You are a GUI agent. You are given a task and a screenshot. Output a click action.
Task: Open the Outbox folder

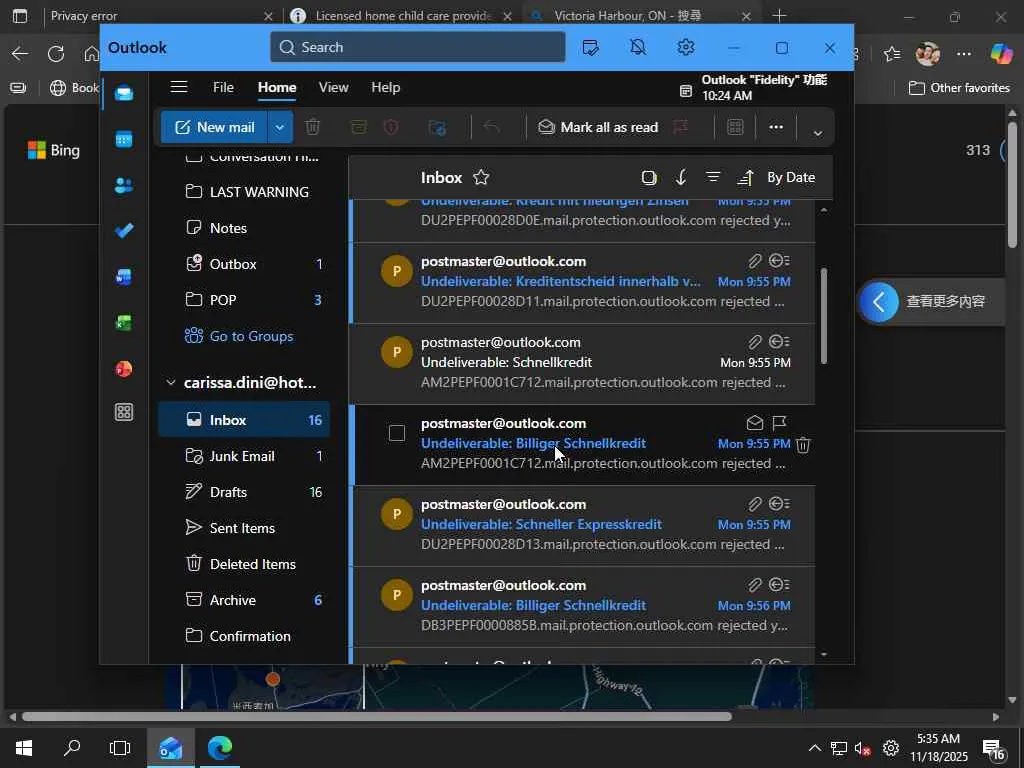244,264
